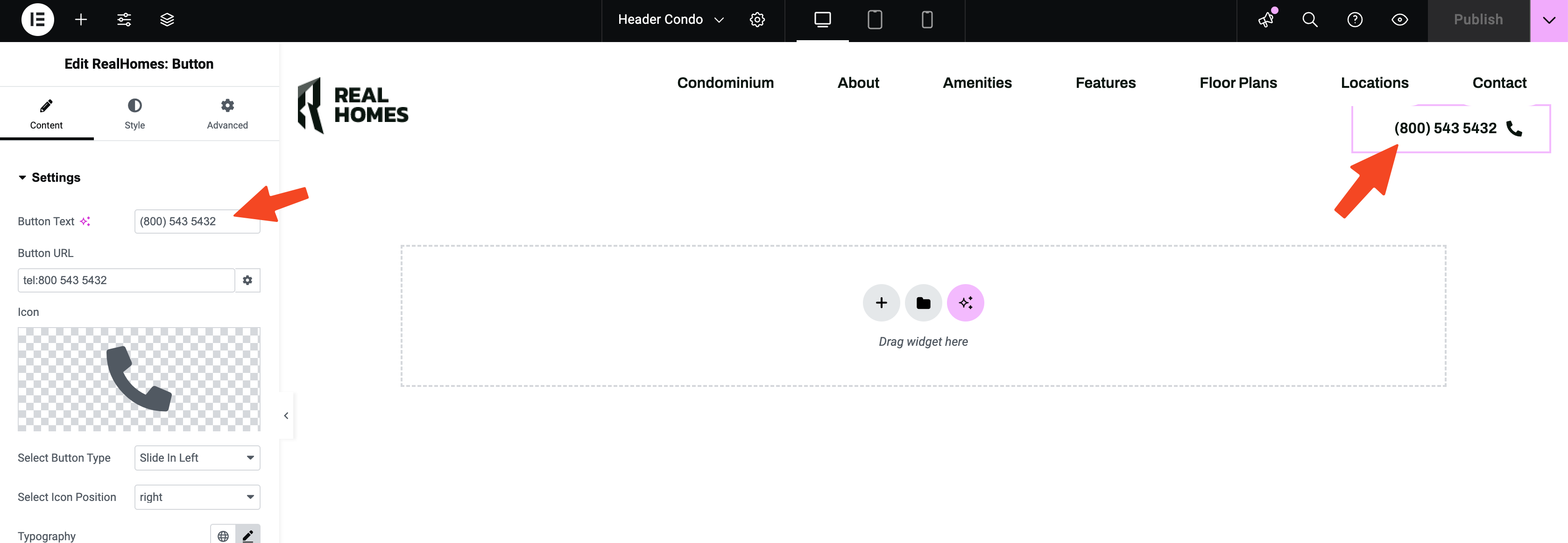Open the Locations menu item

[1374, 83]
